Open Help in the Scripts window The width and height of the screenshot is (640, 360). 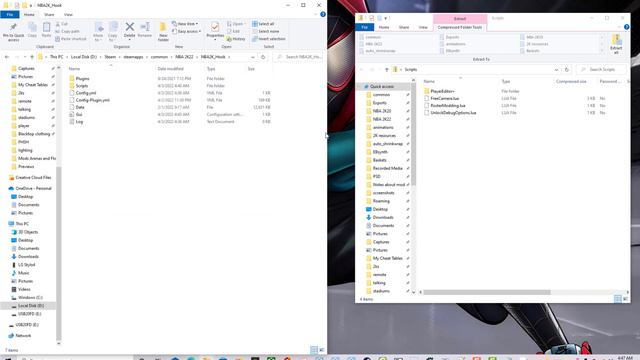(x=627, y=27)
